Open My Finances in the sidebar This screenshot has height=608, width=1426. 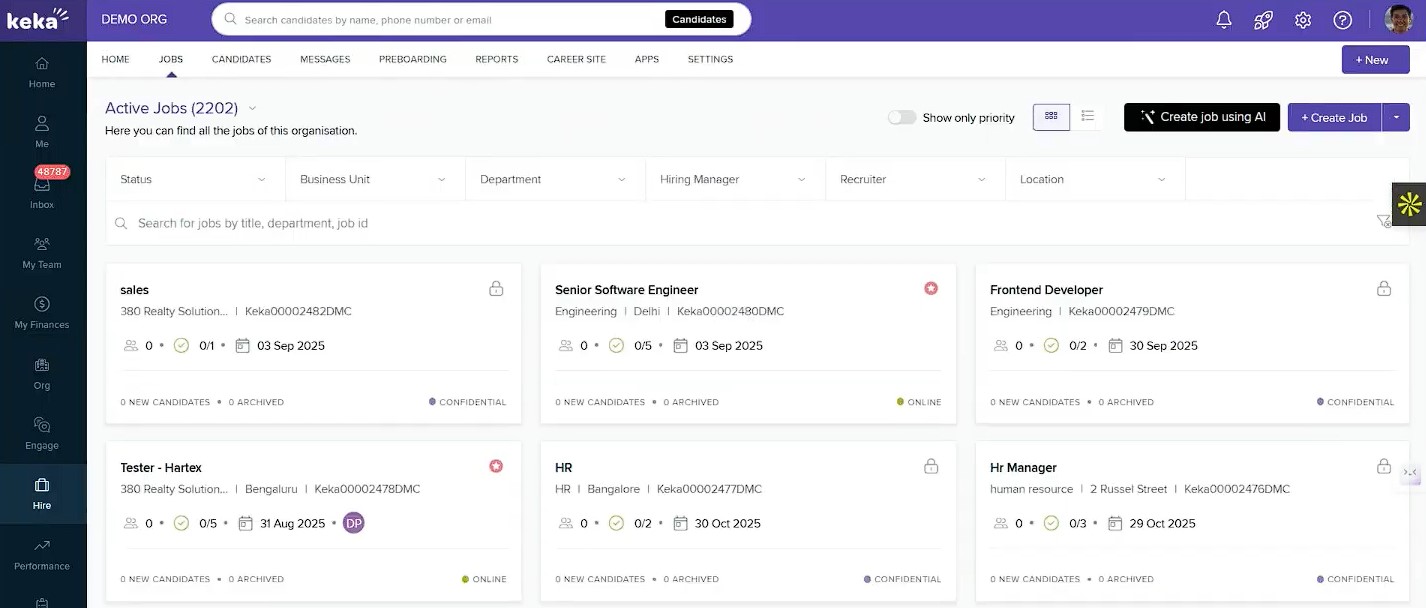42,313
